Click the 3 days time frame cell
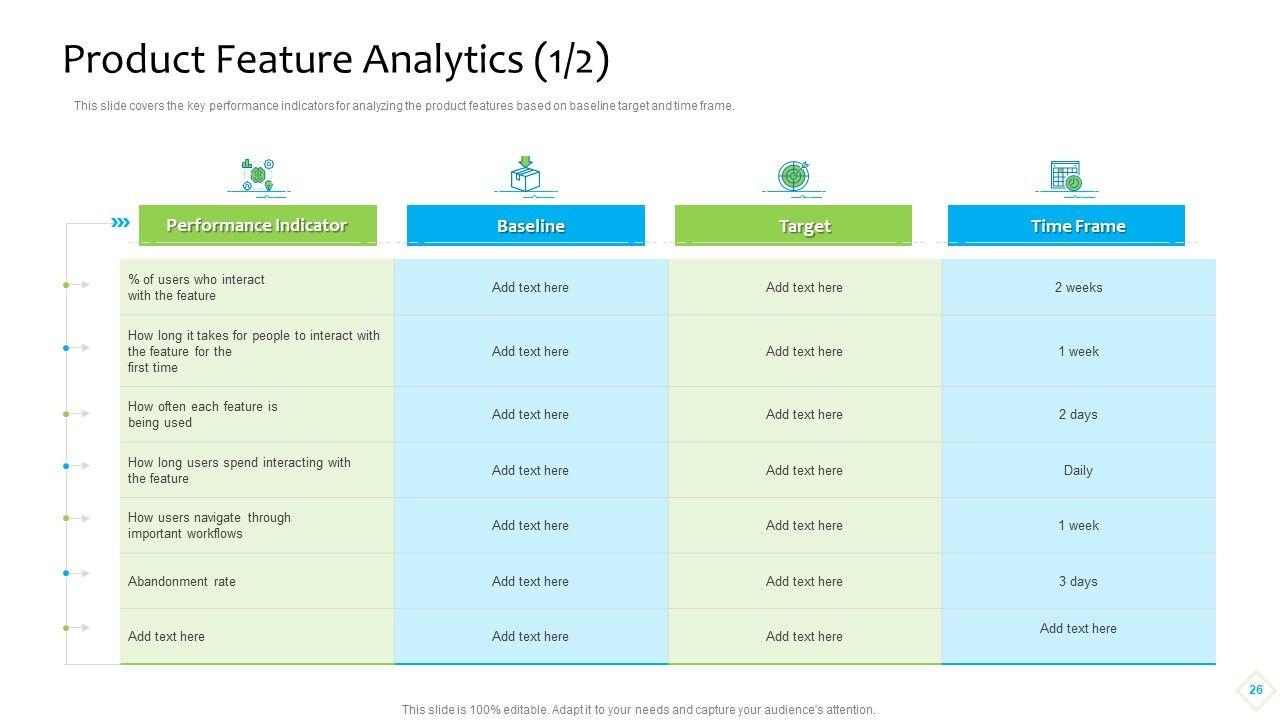This screenshot has height=720, width=1280. [1078, 581]
